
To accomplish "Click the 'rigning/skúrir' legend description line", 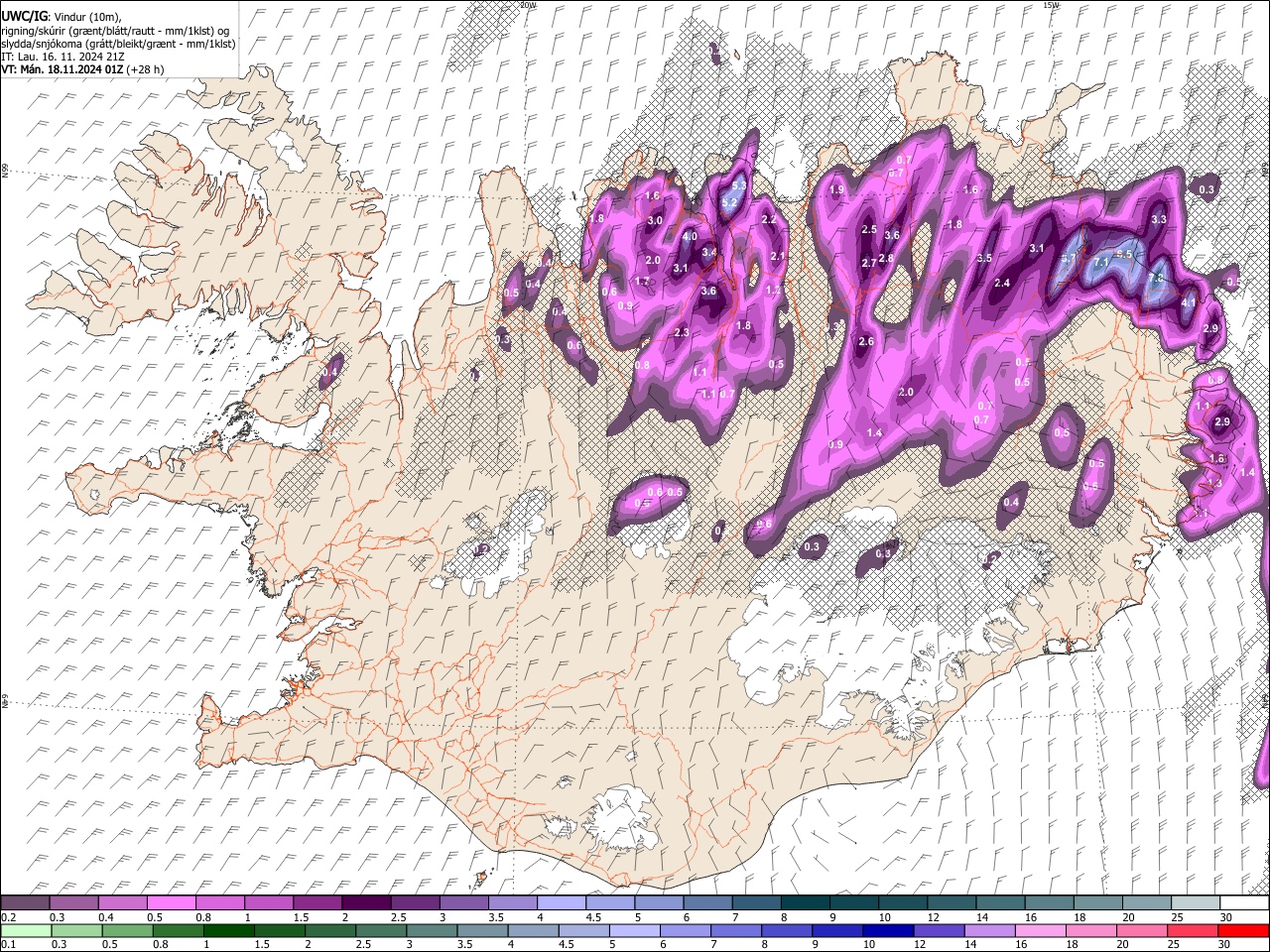I will [x=115, y=30].
